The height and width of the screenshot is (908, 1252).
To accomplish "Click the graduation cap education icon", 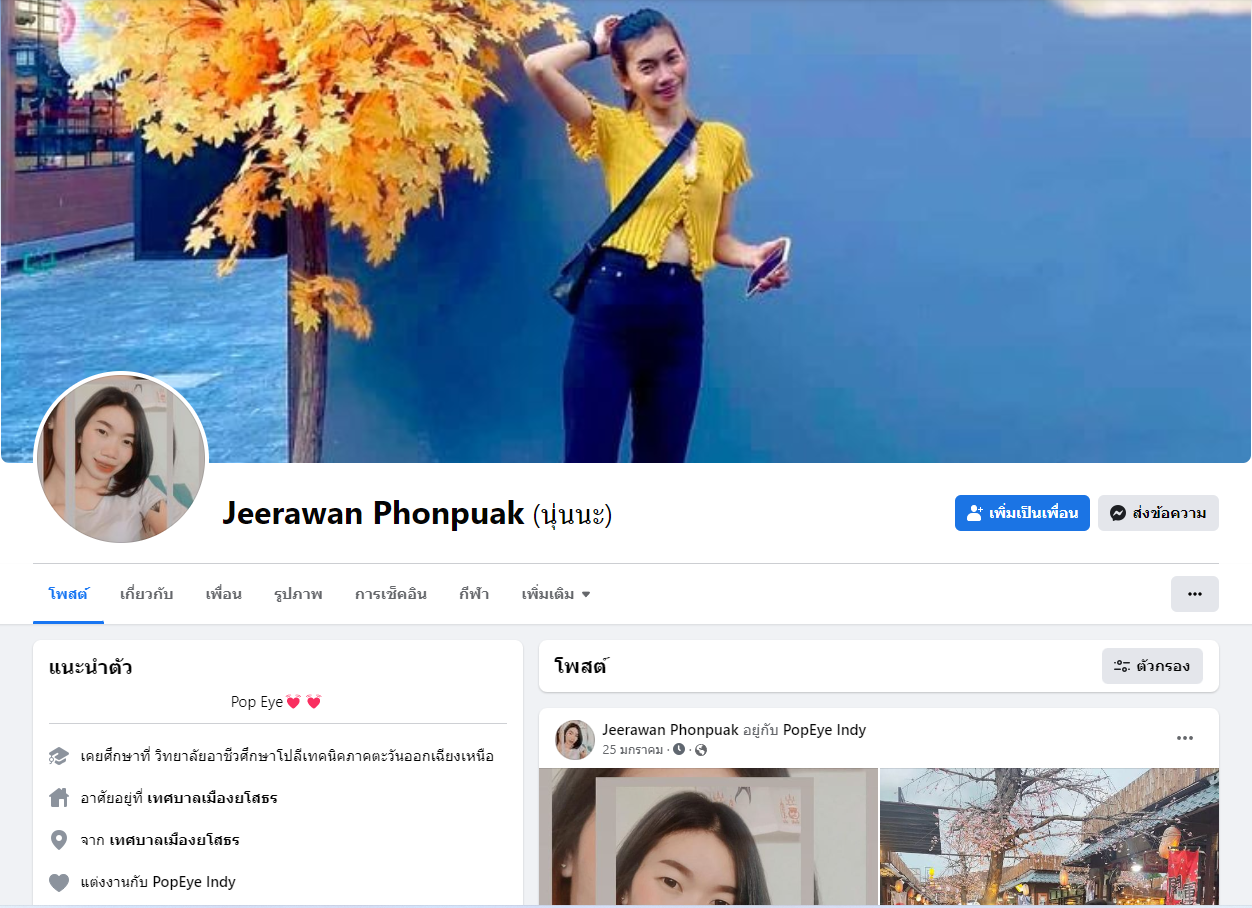I will click(x=59, y=756).
